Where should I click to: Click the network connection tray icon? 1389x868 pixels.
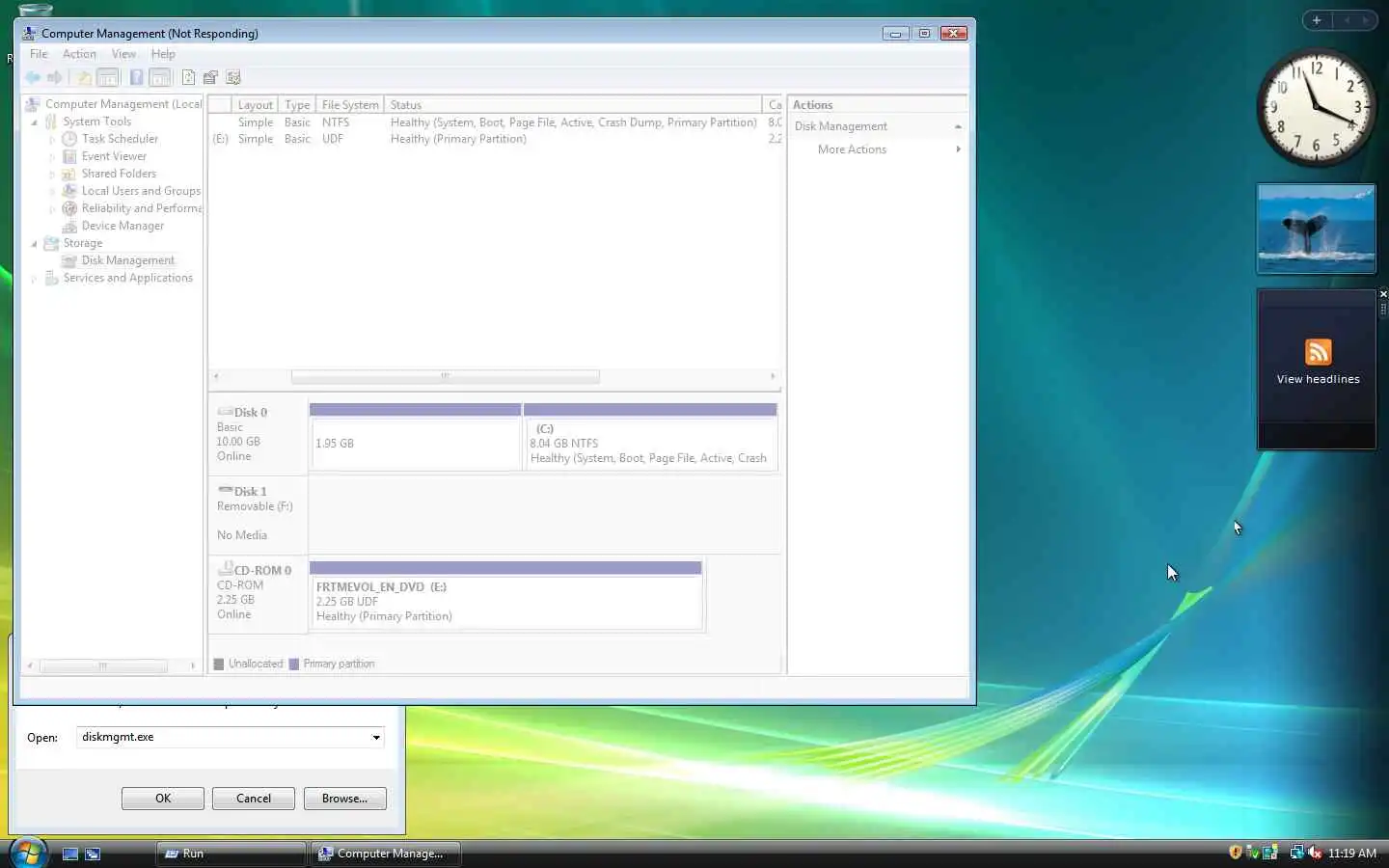[1296, 853]
